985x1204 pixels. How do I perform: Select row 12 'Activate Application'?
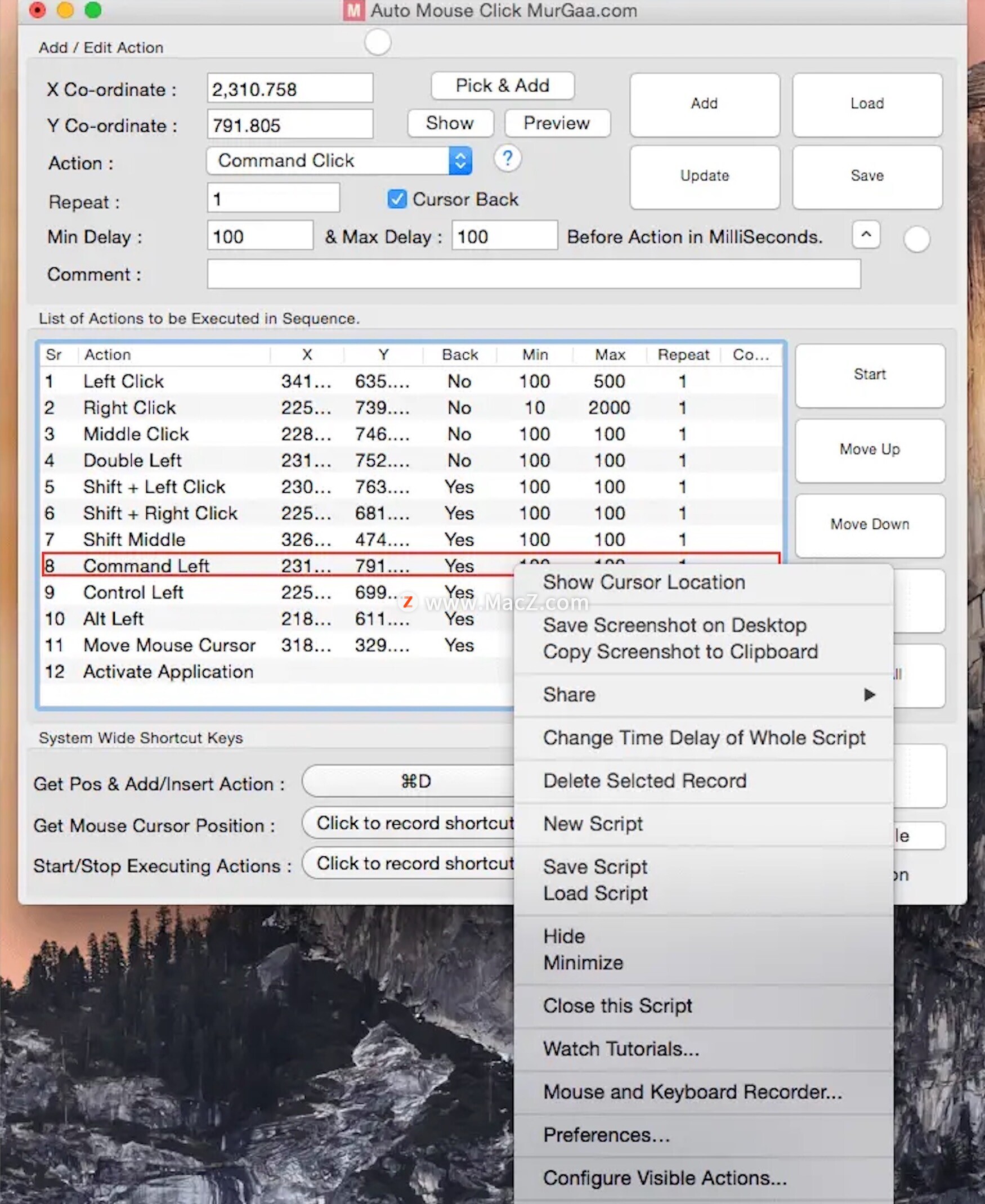(278, 671)
